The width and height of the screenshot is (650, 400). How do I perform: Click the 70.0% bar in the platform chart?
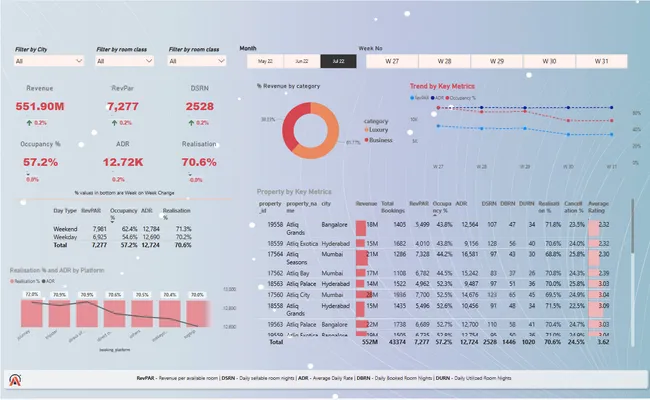click(x=197, y=313)
